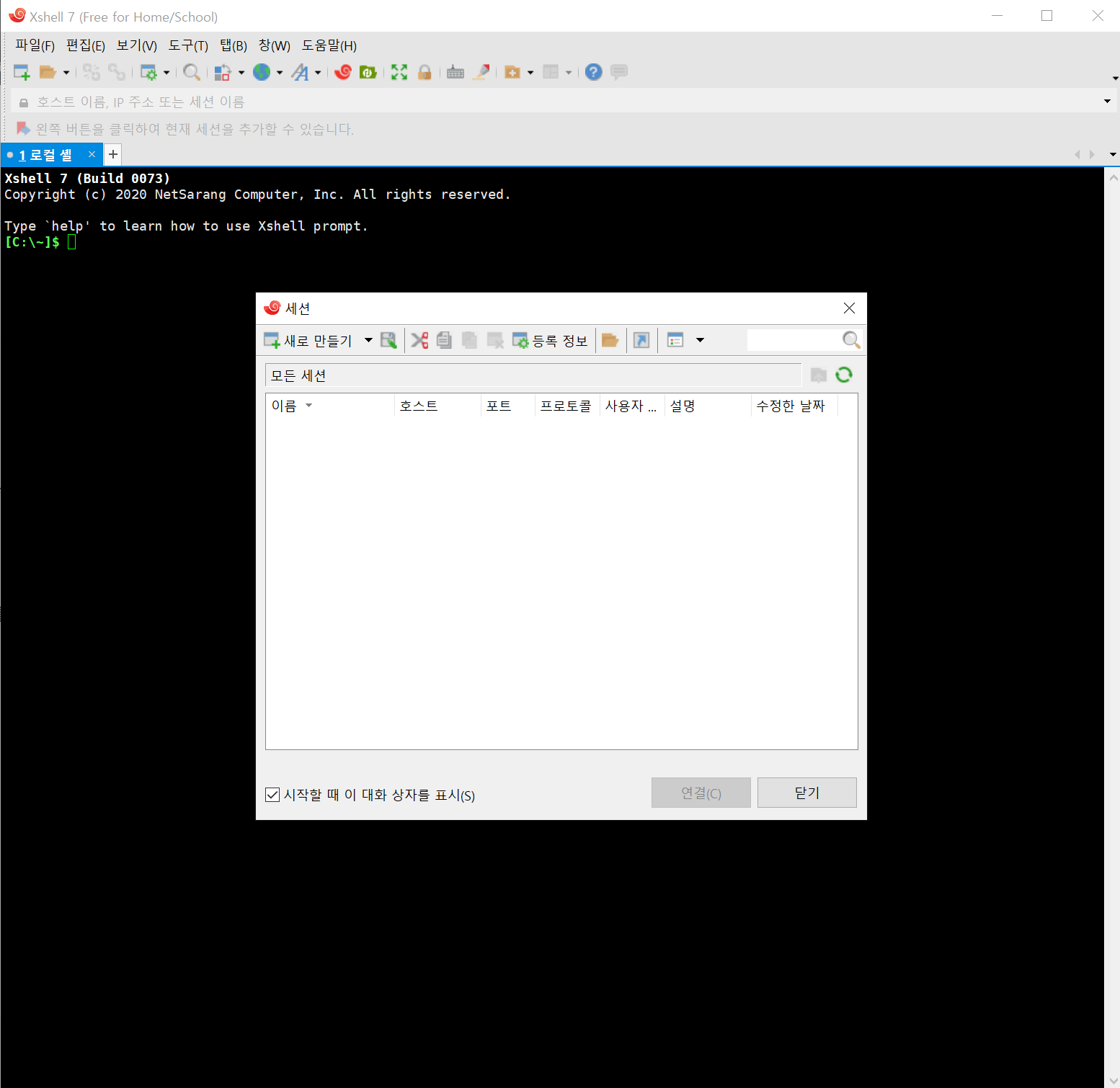The height and width of the screenshot is (1088, 1120).
Task: Open the 도구(T) menu
Action: point(188,45)
